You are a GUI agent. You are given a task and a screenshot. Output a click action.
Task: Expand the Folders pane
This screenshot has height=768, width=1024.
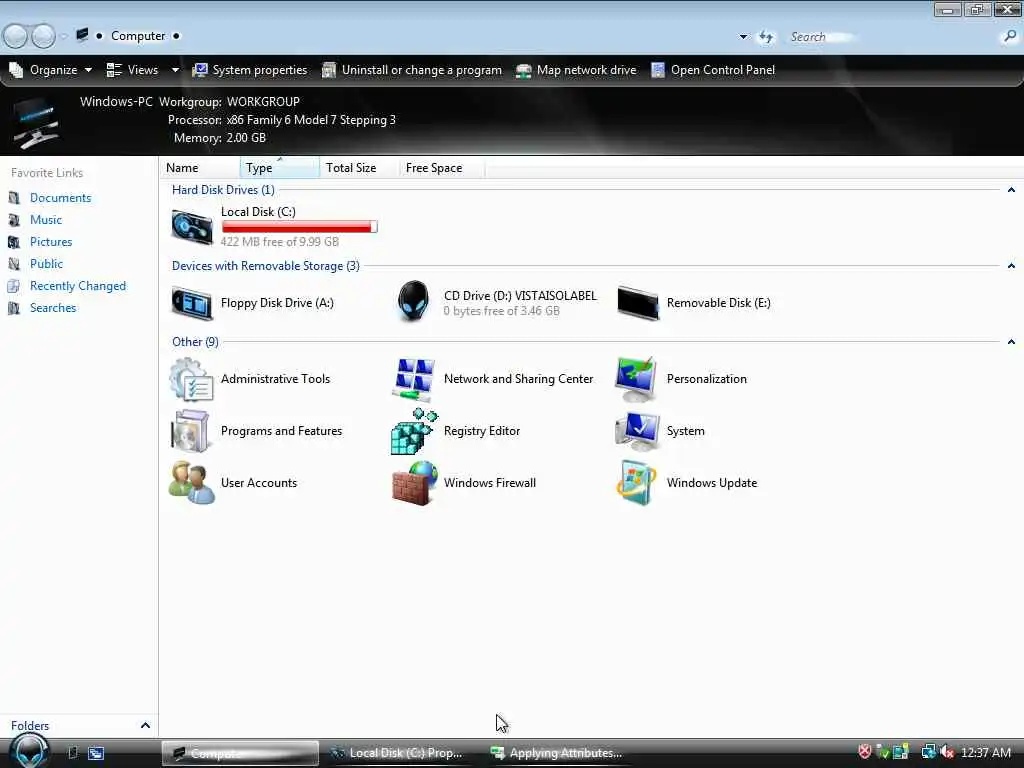pyautogui.click(x=145, y=726)
